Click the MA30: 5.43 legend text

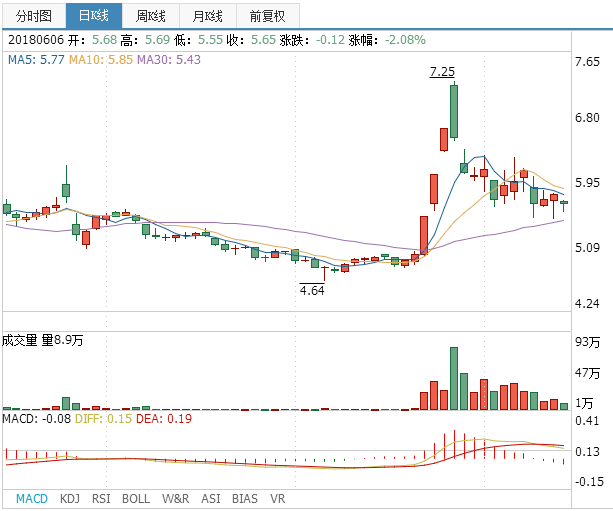[169, 60]
